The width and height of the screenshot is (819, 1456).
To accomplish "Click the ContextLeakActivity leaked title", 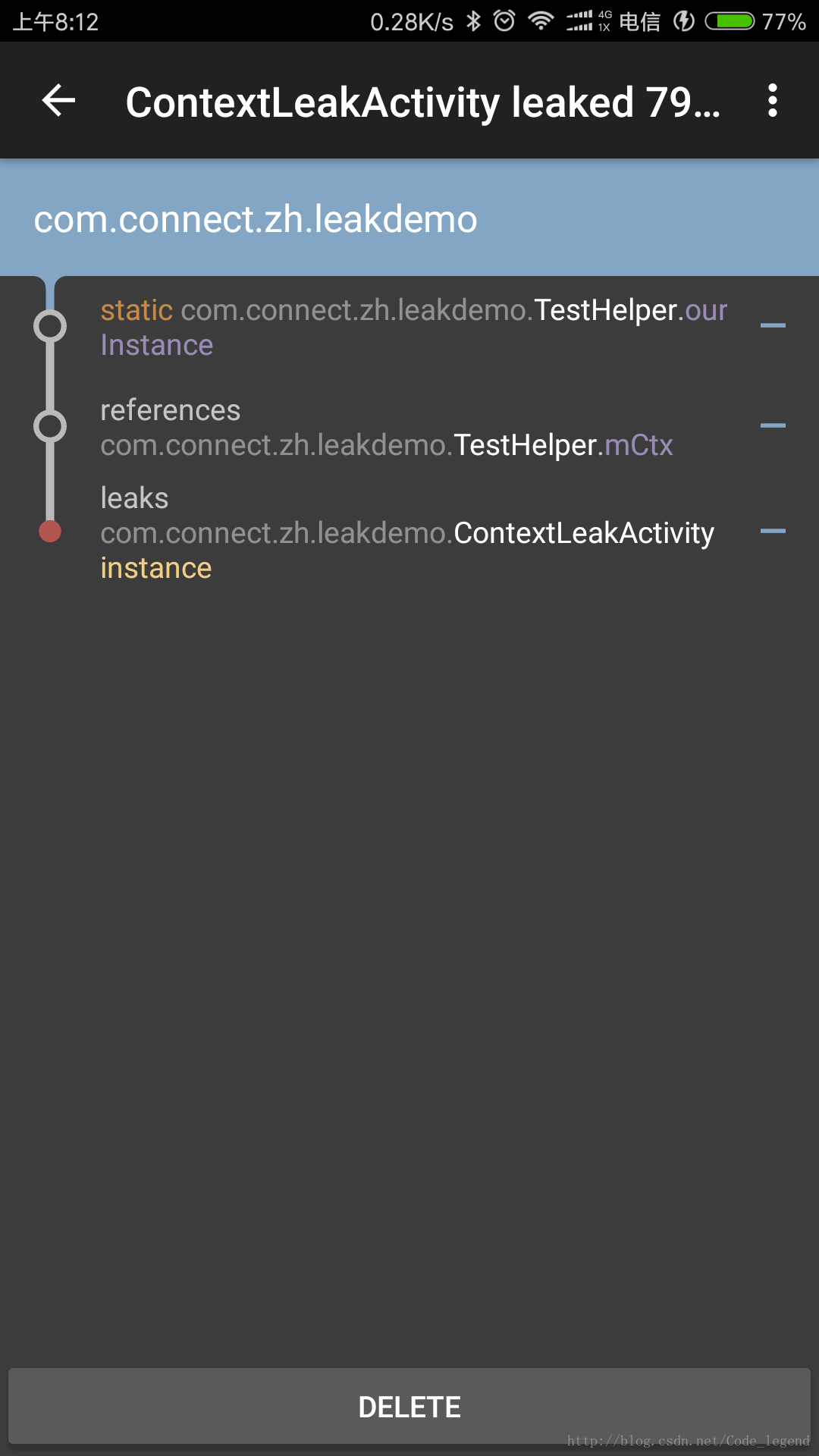I will 422,102.
